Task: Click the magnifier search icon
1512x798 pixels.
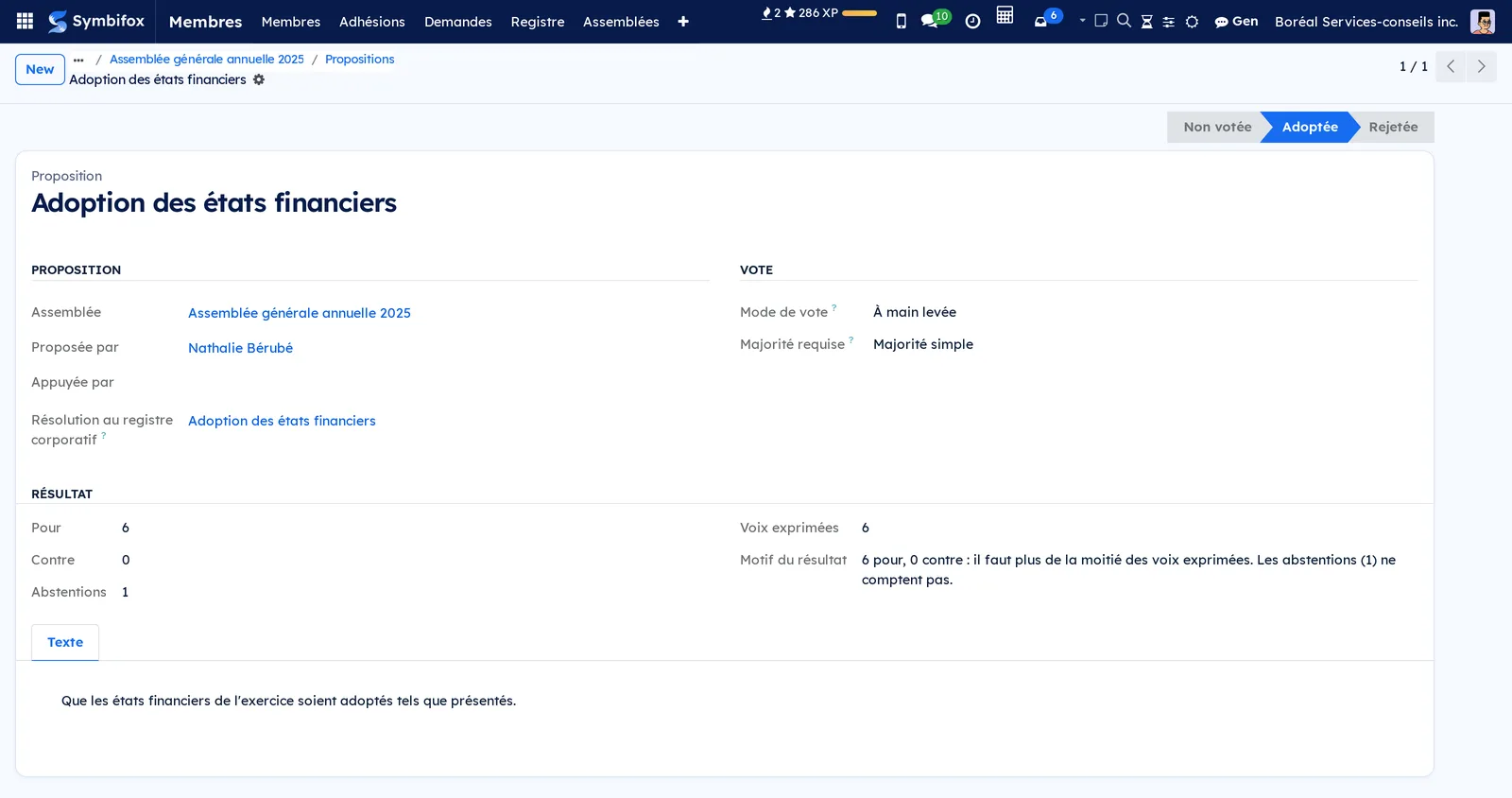Action: coord(1124,21)
